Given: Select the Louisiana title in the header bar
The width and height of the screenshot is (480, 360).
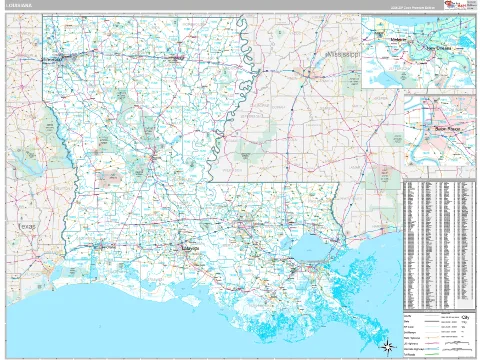Looking at the screenshot, I should point(19,5).
